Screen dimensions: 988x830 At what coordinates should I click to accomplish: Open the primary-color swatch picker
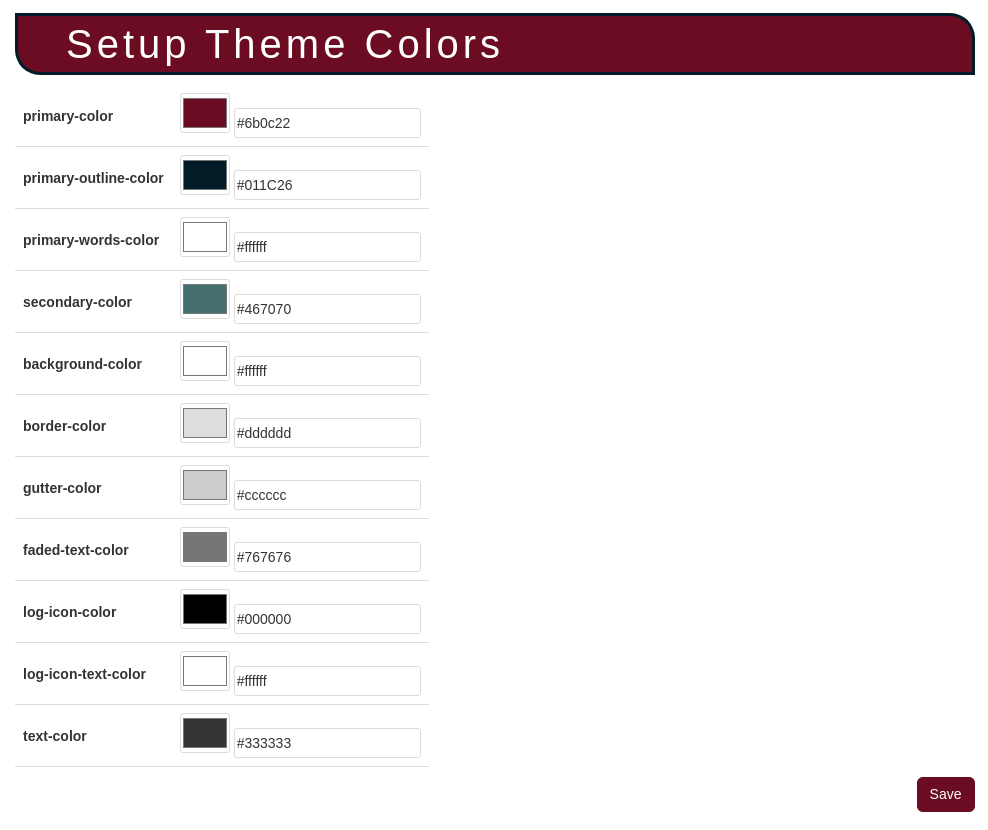pyautogui.click(x=205, y=113)
